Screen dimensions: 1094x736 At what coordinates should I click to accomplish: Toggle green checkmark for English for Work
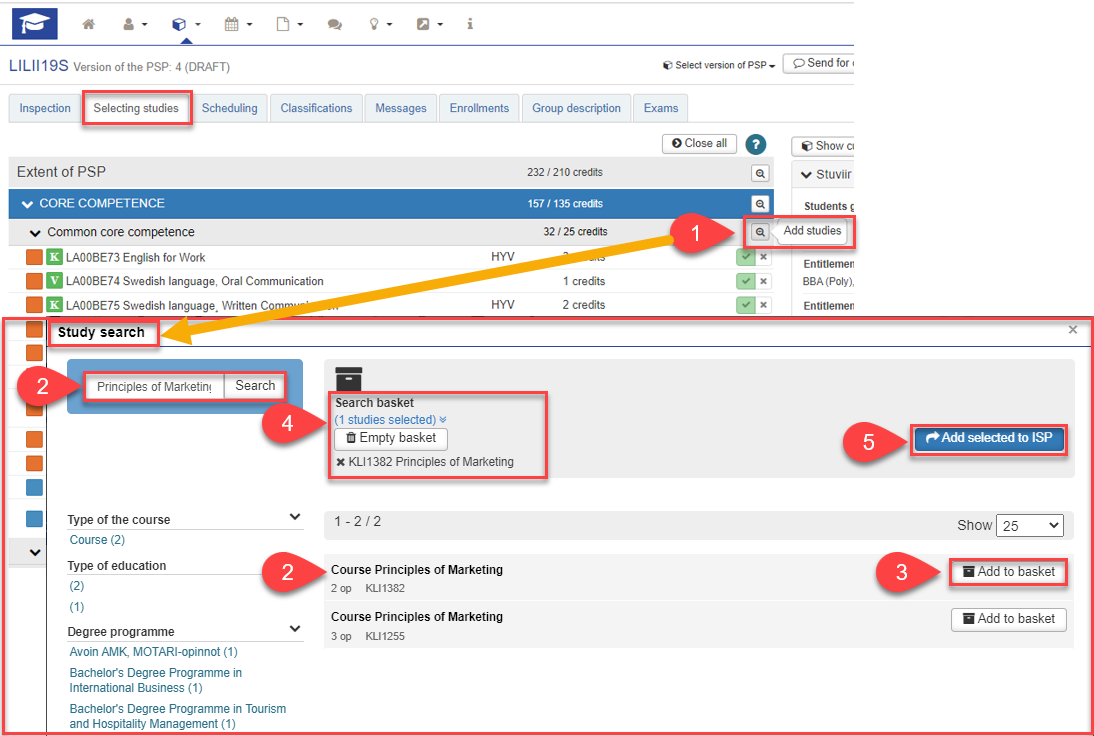[x=746, y=258]
